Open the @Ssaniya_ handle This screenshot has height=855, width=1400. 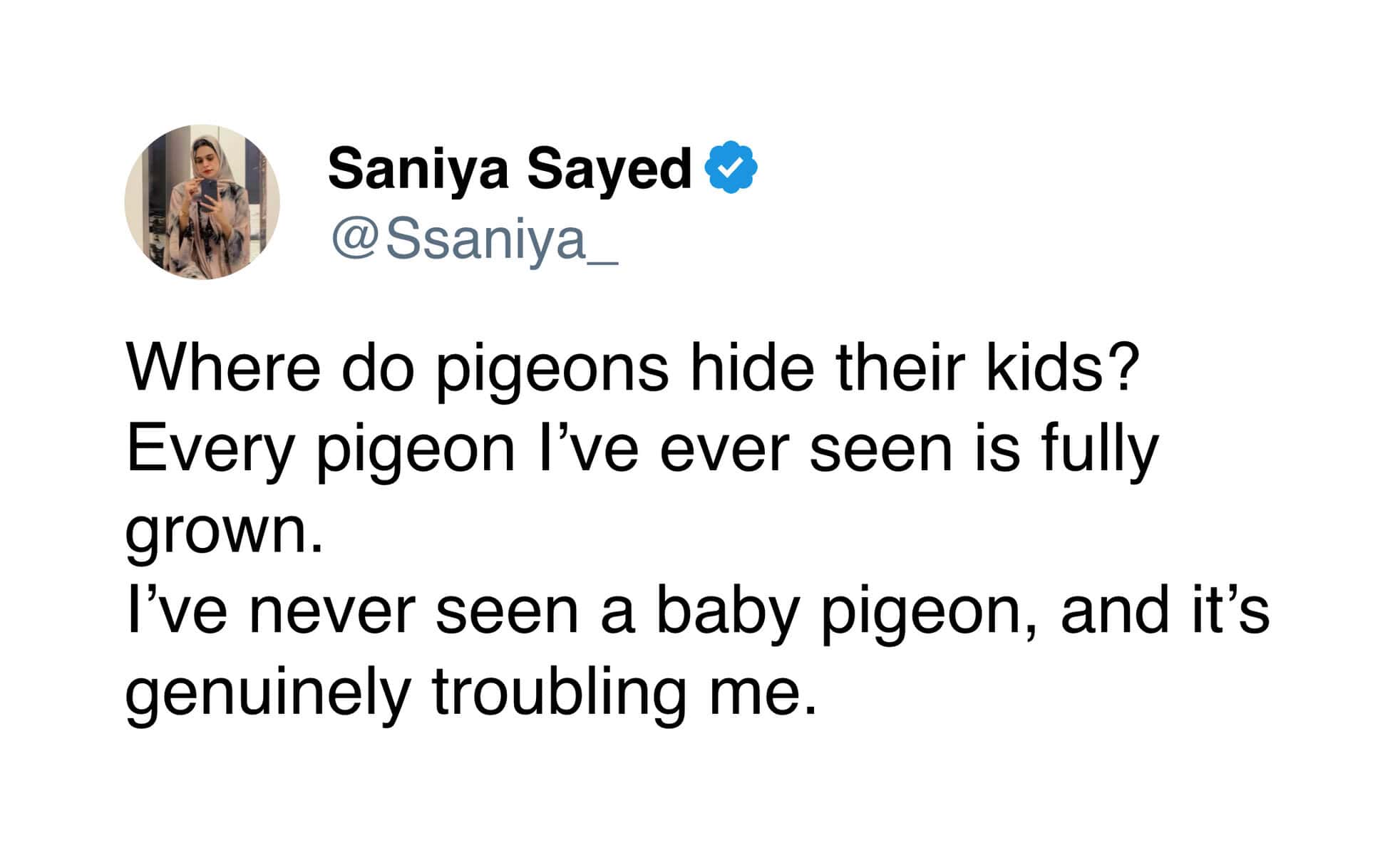click(x=474, y=240)
